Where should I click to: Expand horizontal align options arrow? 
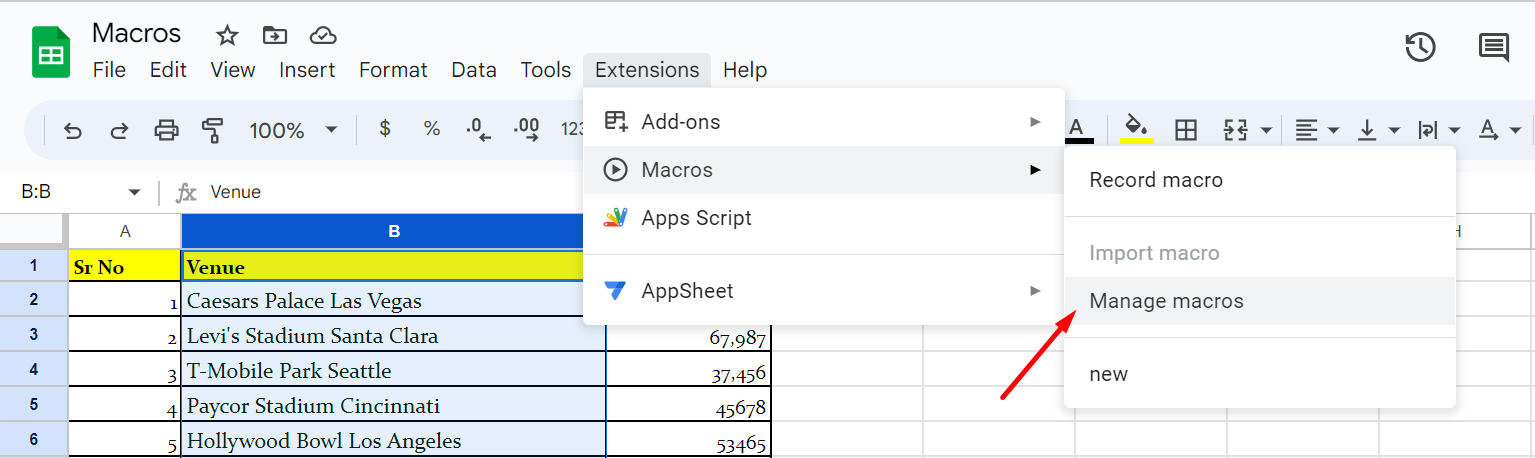click(1333, 130)
